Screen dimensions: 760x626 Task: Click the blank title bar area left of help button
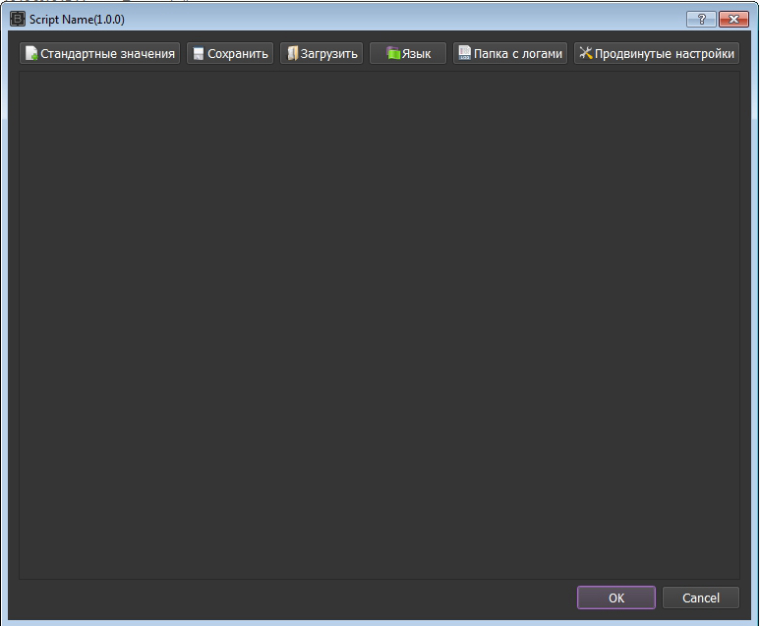(400, 20)
